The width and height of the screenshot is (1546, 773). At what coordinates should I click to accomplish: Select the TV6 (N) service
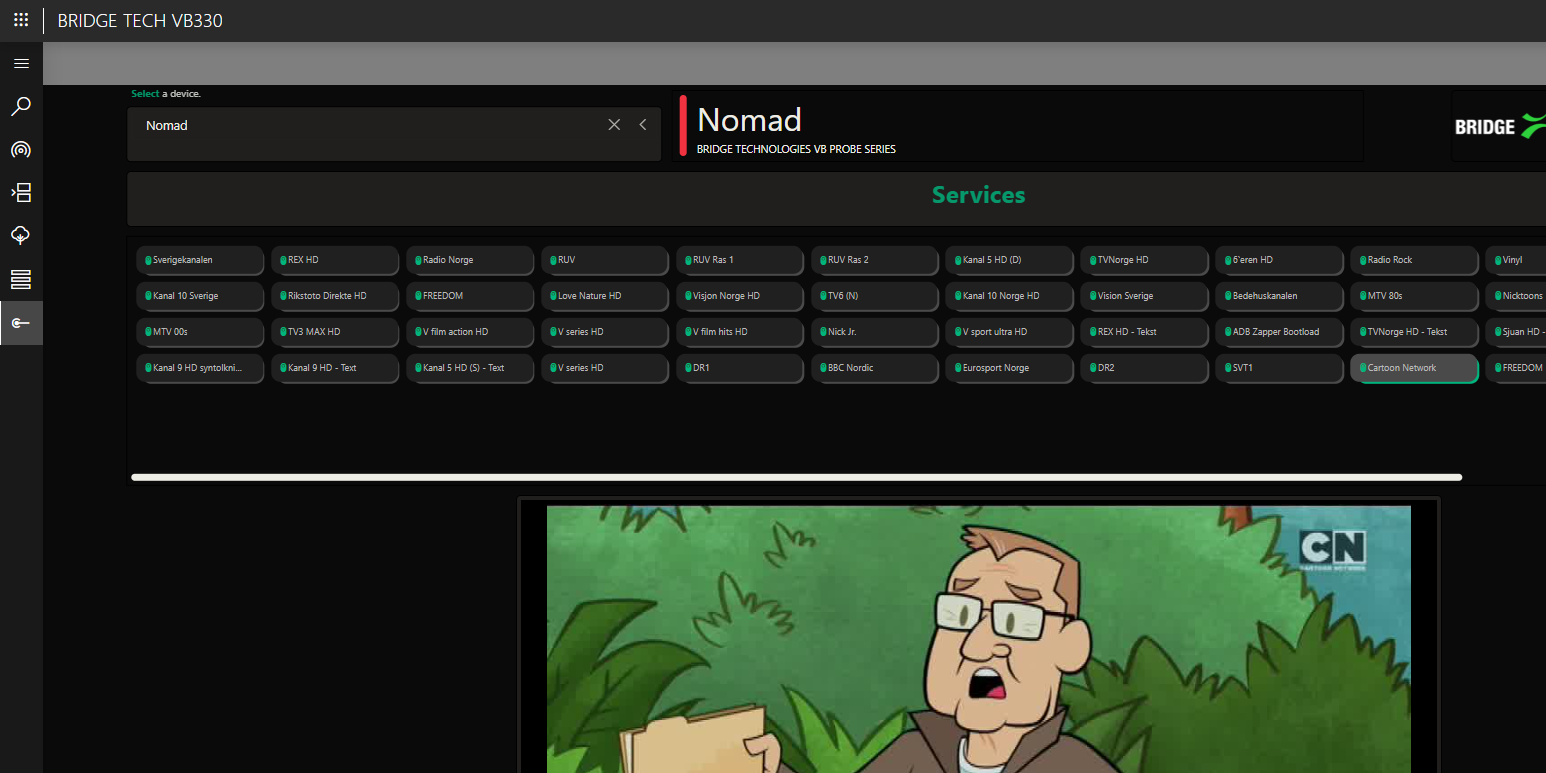pos(875,296)
